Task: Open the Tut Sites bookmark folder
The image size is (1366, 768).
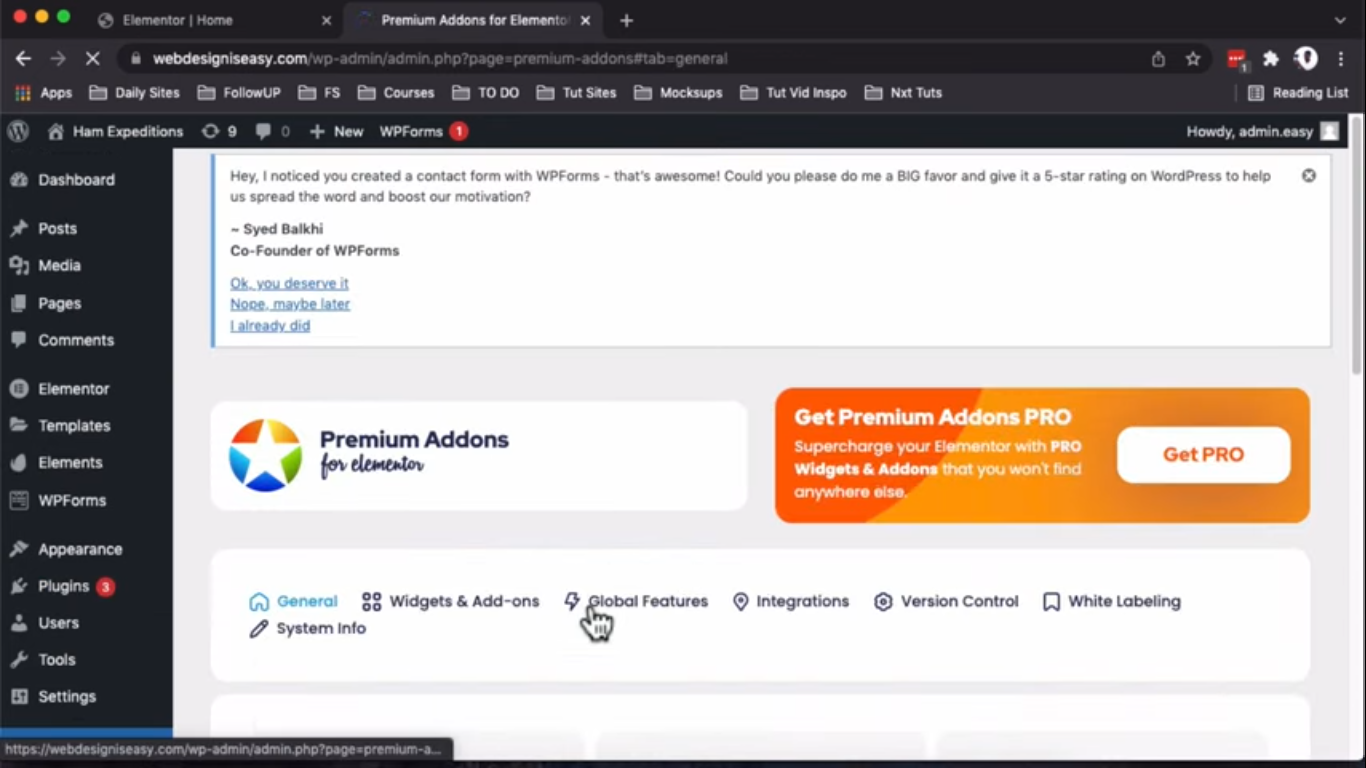Action: pos(576,93)
